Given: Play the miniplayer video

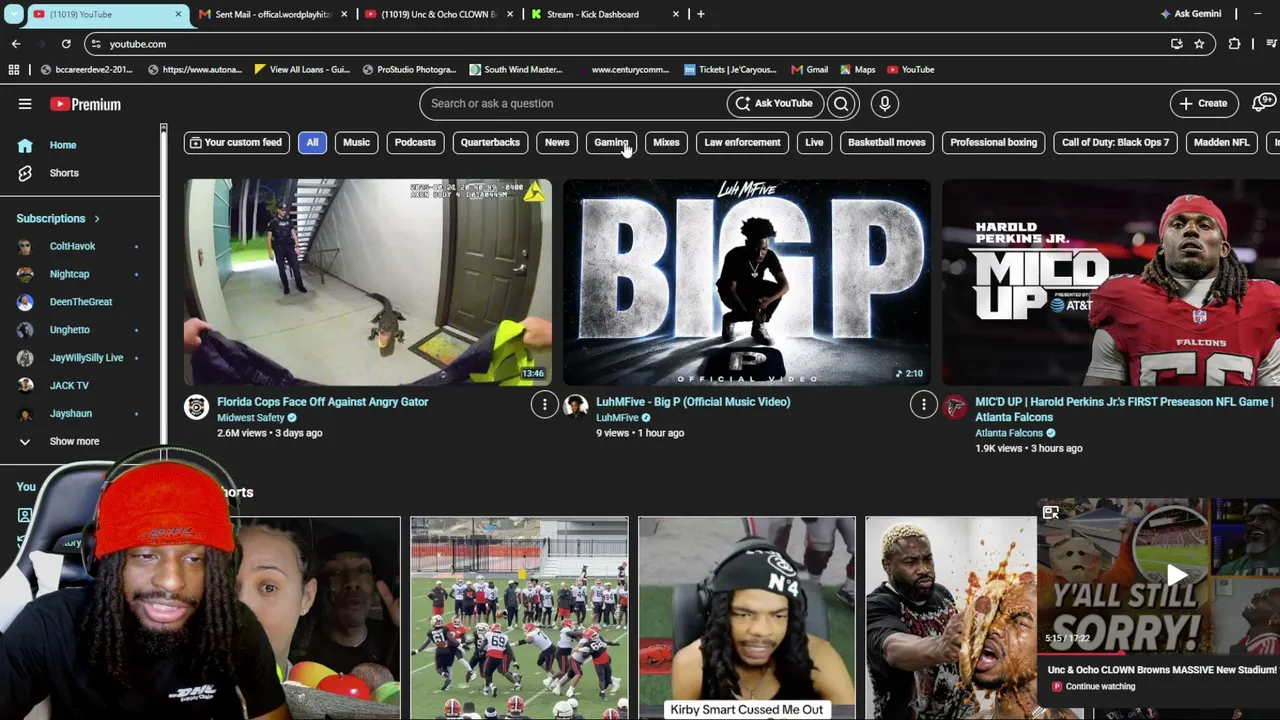Looking at the screenshot, I should point(1176,574).
